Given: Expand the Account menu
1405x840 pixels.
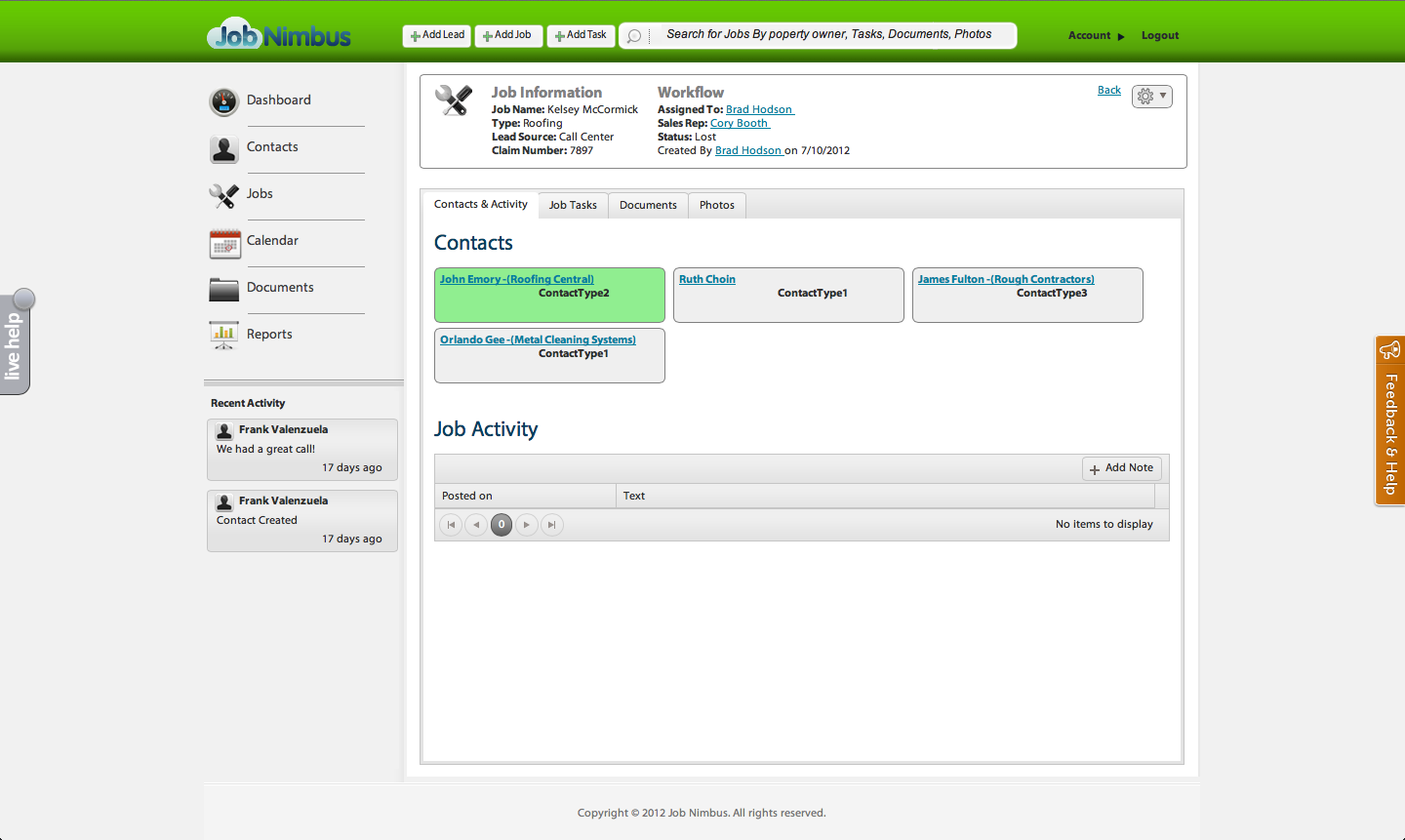Looking at the screenshot, I should [x=1096, y=35].
